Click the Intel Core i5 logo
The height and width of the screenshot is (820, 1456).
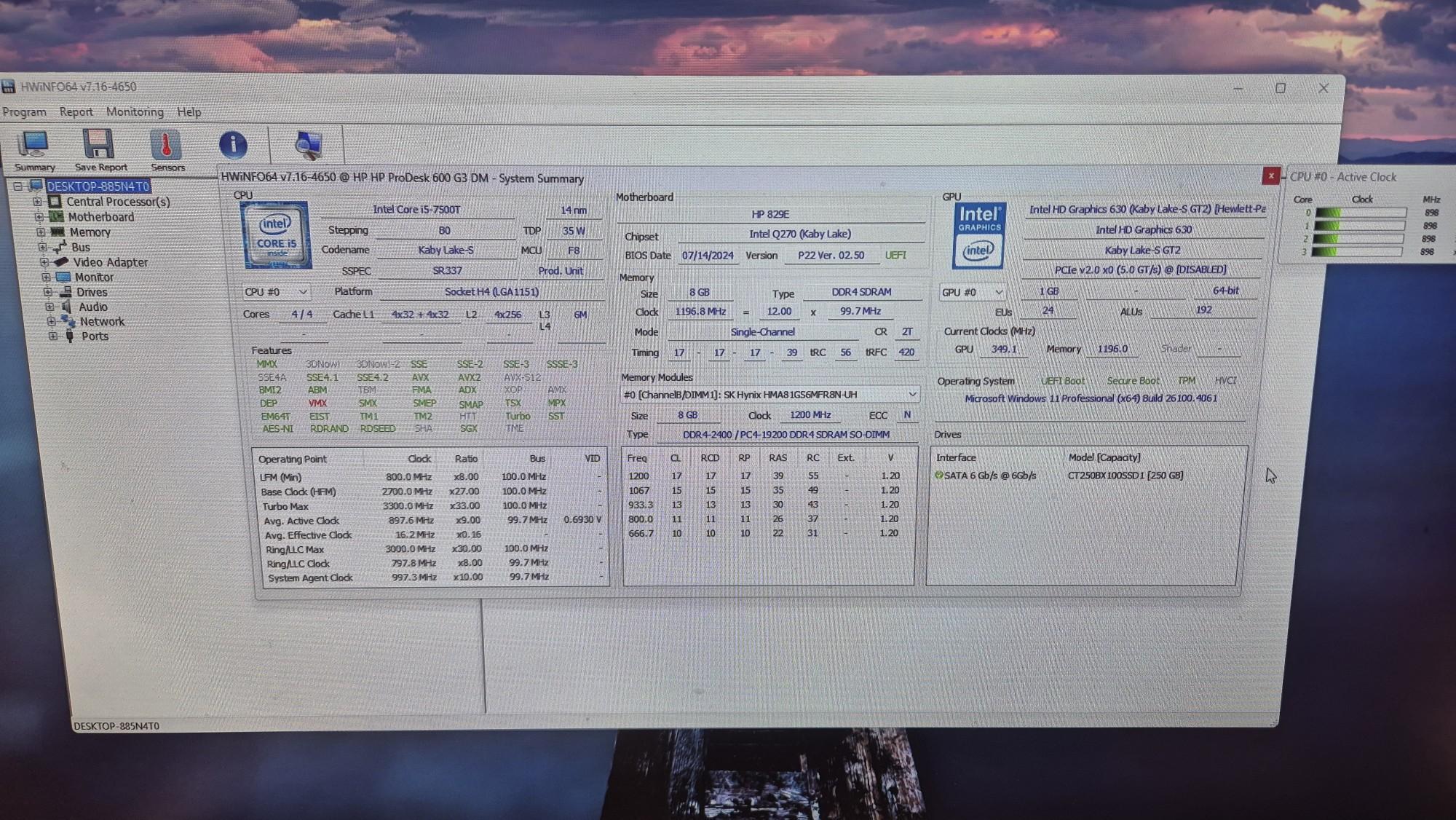[x=276, y=235]
